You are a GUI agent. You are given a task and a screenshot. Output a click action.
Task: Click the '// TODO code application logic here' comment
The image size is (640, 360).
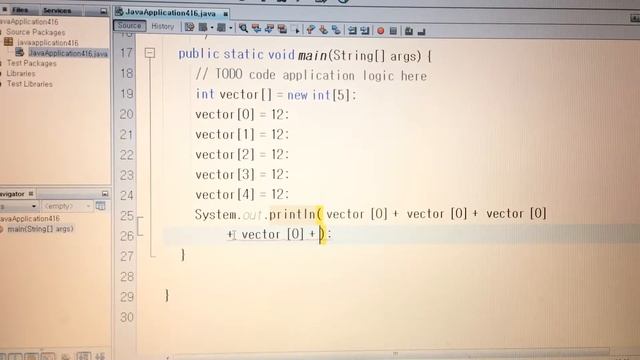(x=311, y=75)
